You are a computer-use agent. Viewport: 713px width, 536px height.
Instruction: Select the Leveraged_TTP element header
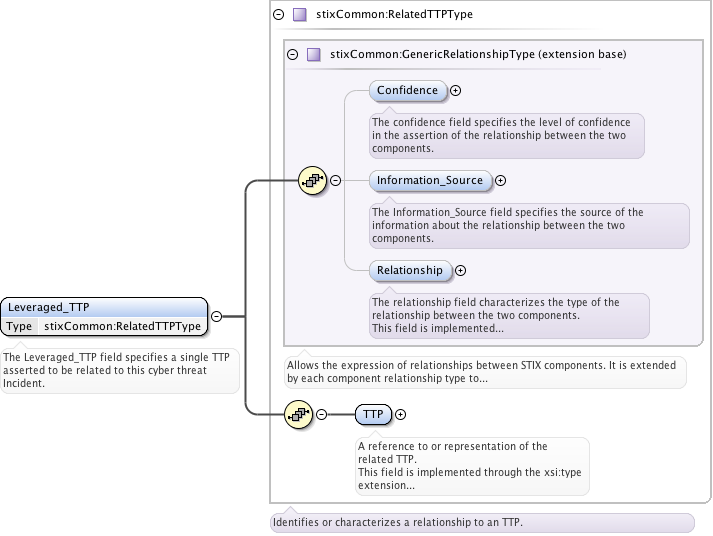[104, 307]
